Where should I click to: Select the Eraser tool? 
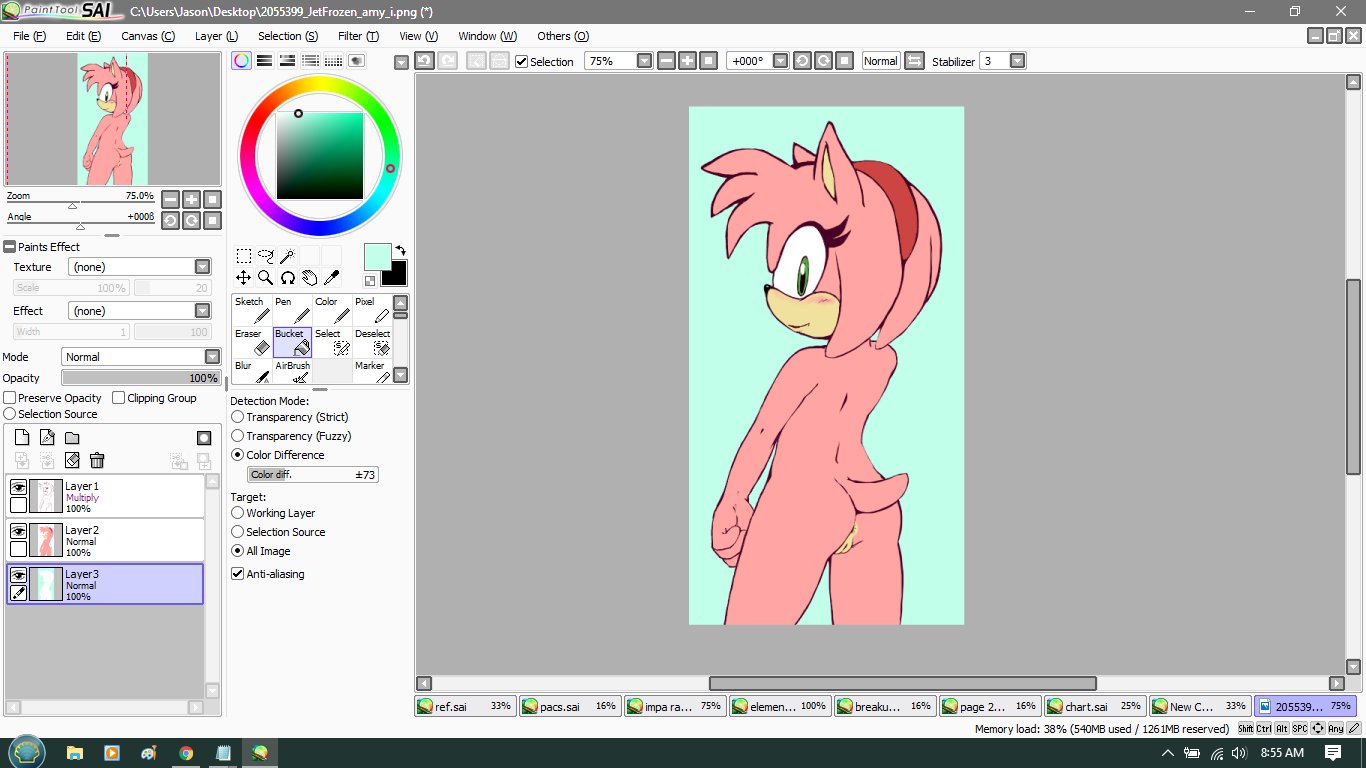tap(252, 341)
